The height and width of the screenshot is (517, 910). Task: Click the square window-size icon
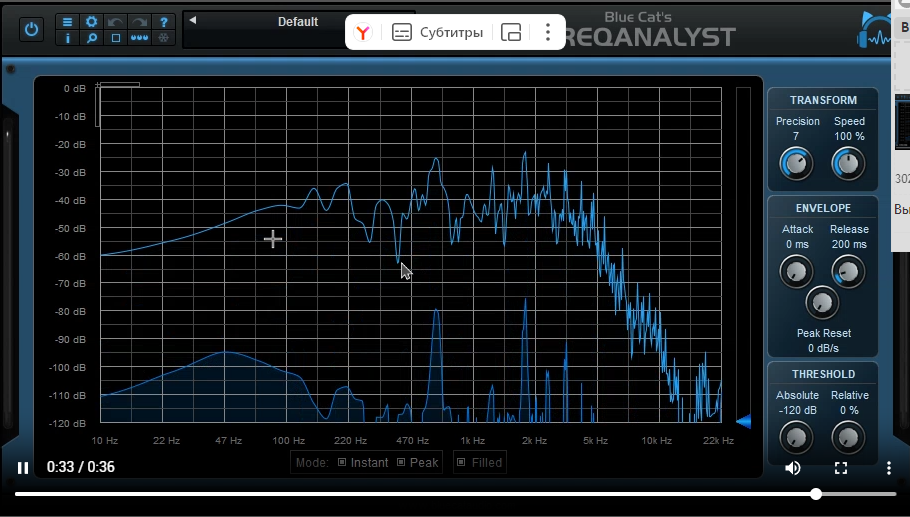115,38
